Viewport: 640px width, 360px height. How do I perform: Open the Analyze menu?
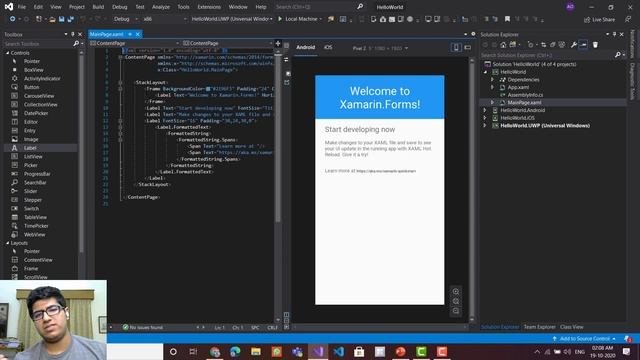pos(161,7)
